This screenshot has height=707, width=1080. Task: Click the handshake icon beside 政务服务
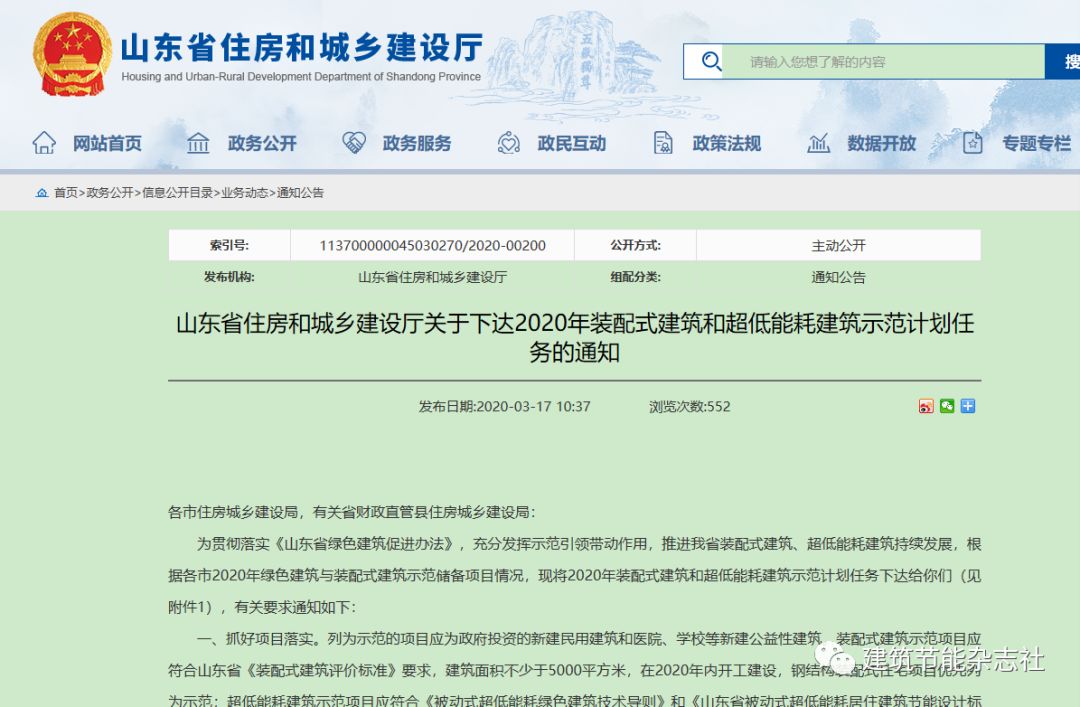[x=354, y=143]
